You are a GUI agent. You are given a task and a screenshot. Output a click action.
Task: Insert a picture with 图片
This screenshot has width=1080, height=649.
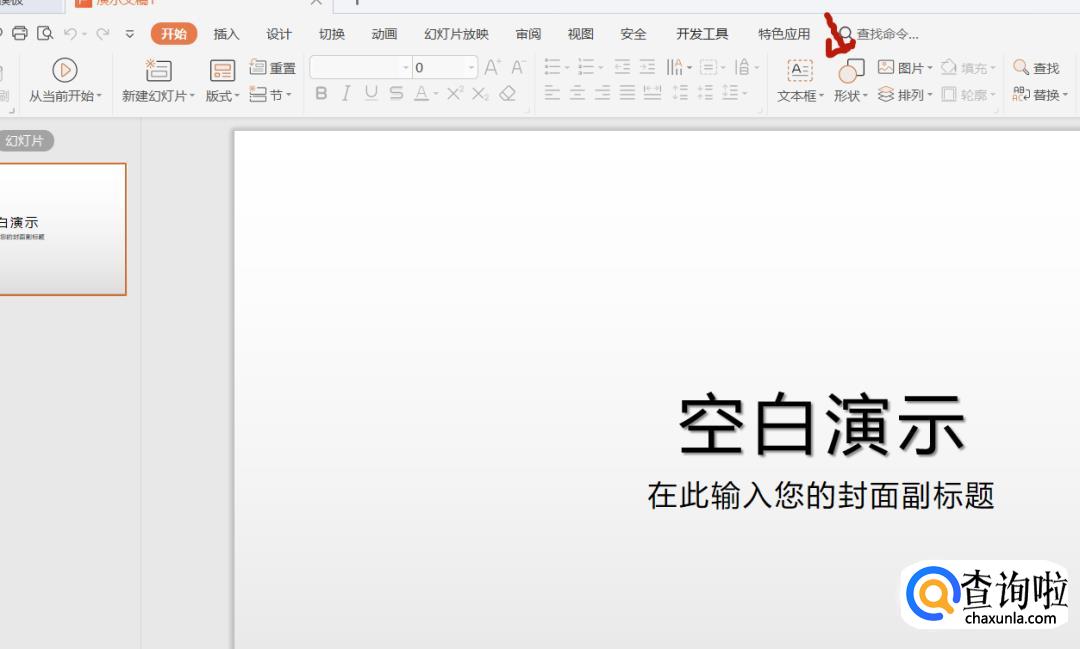(904, 68)
